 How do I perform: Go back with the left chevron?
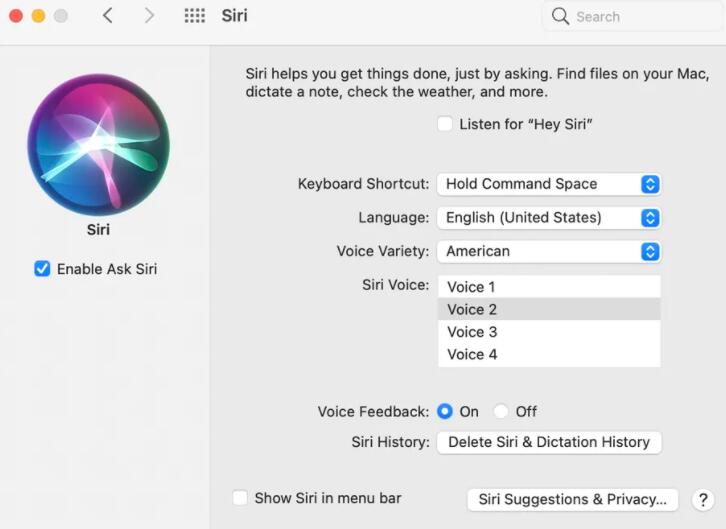click(107, 16)
